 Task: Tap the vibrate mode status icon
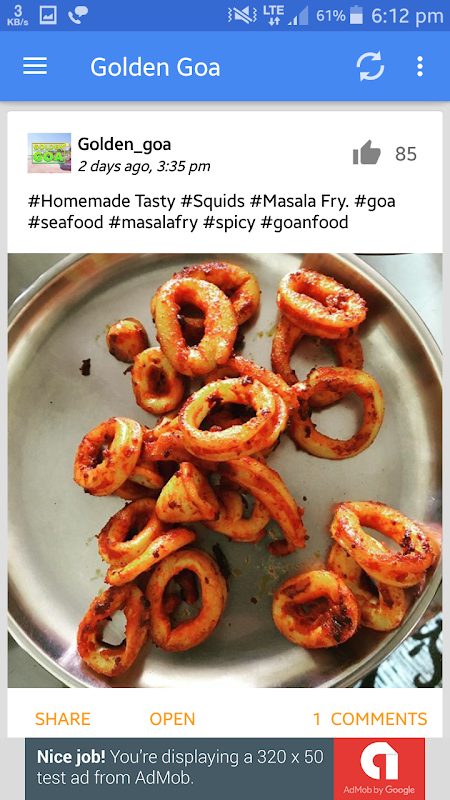[x=242, y=16]
